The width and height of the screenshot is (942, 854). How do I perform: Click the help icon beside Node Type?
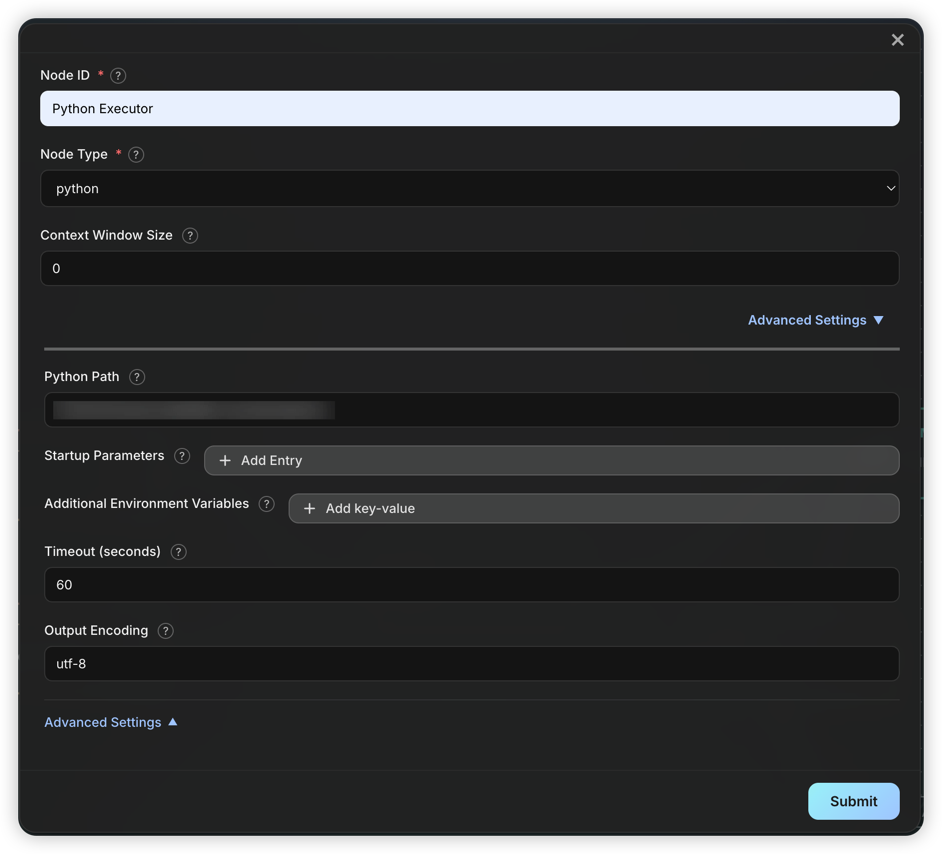click(x=136, y=155)
